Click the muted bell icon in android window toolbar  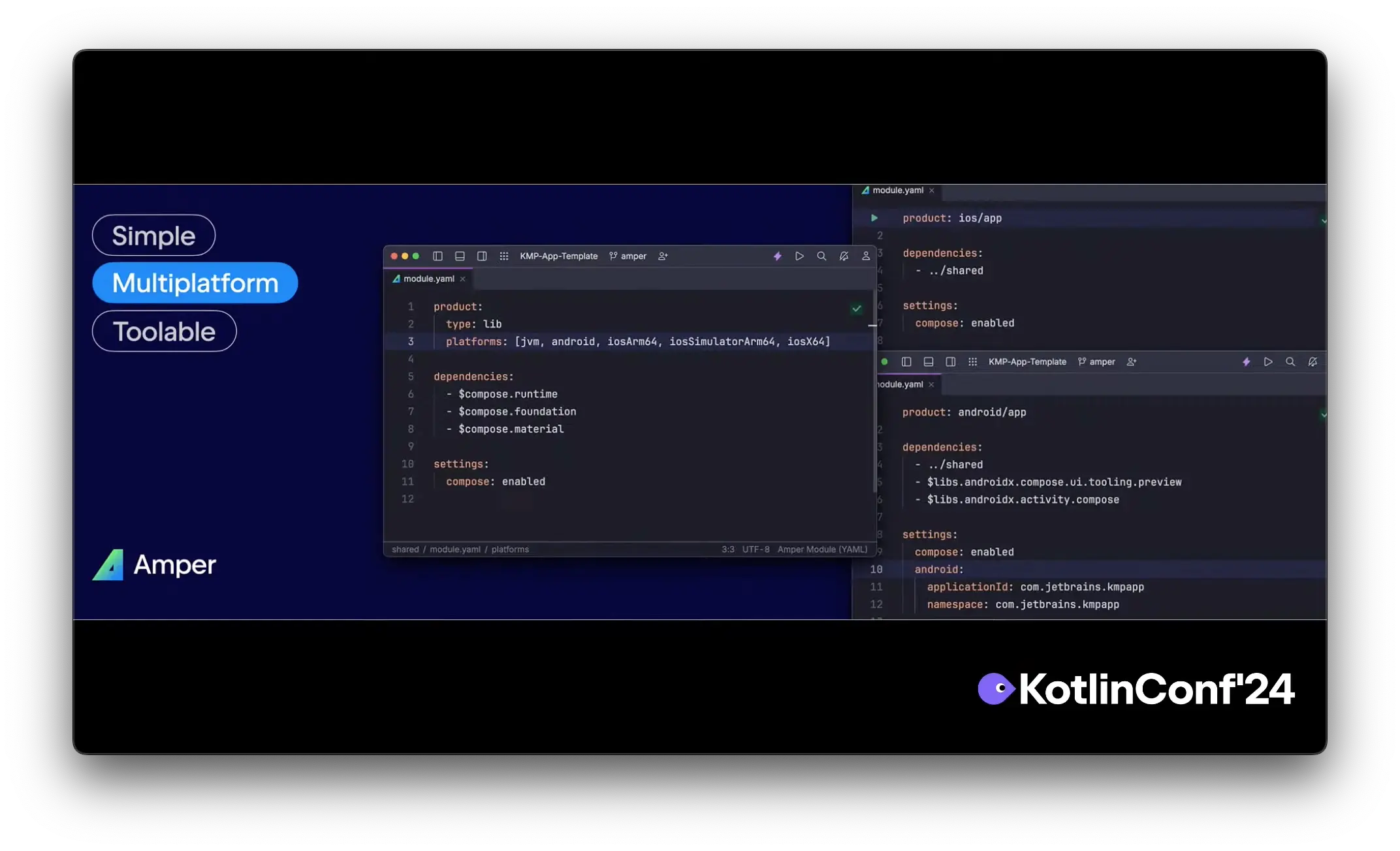1312,362
